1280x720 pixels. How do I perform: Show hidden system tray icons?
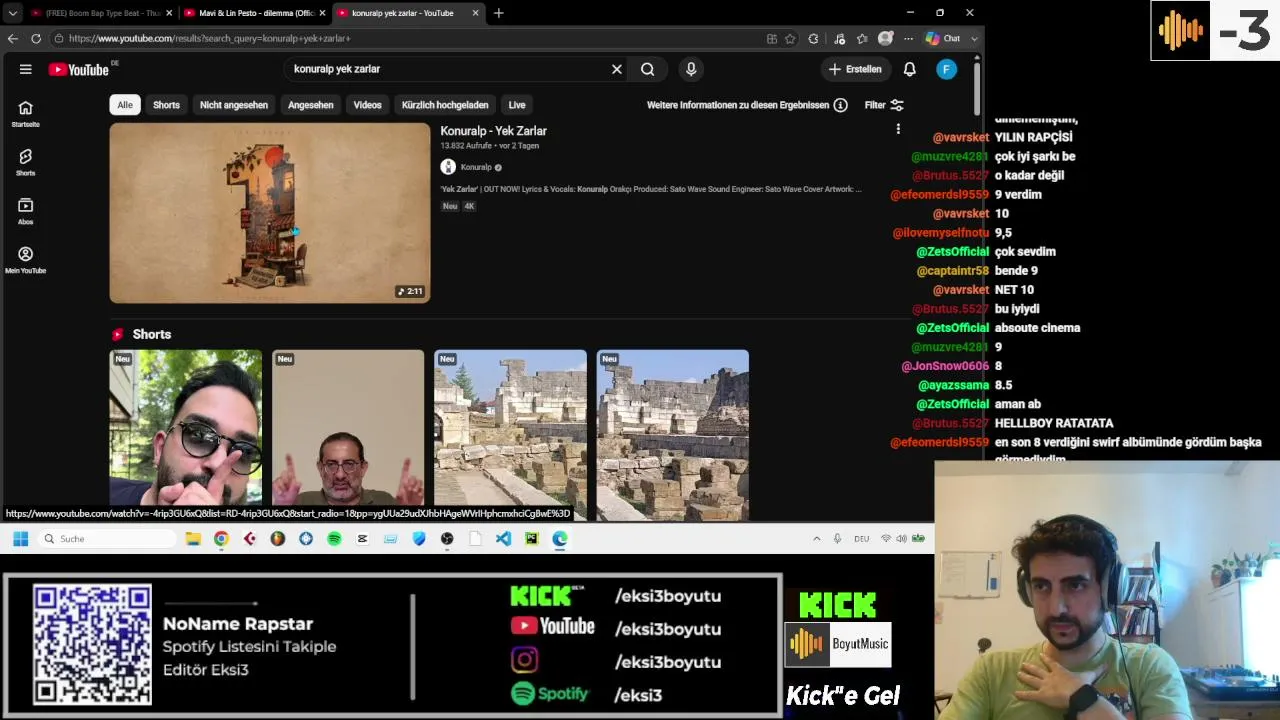[x=816, y=538]
